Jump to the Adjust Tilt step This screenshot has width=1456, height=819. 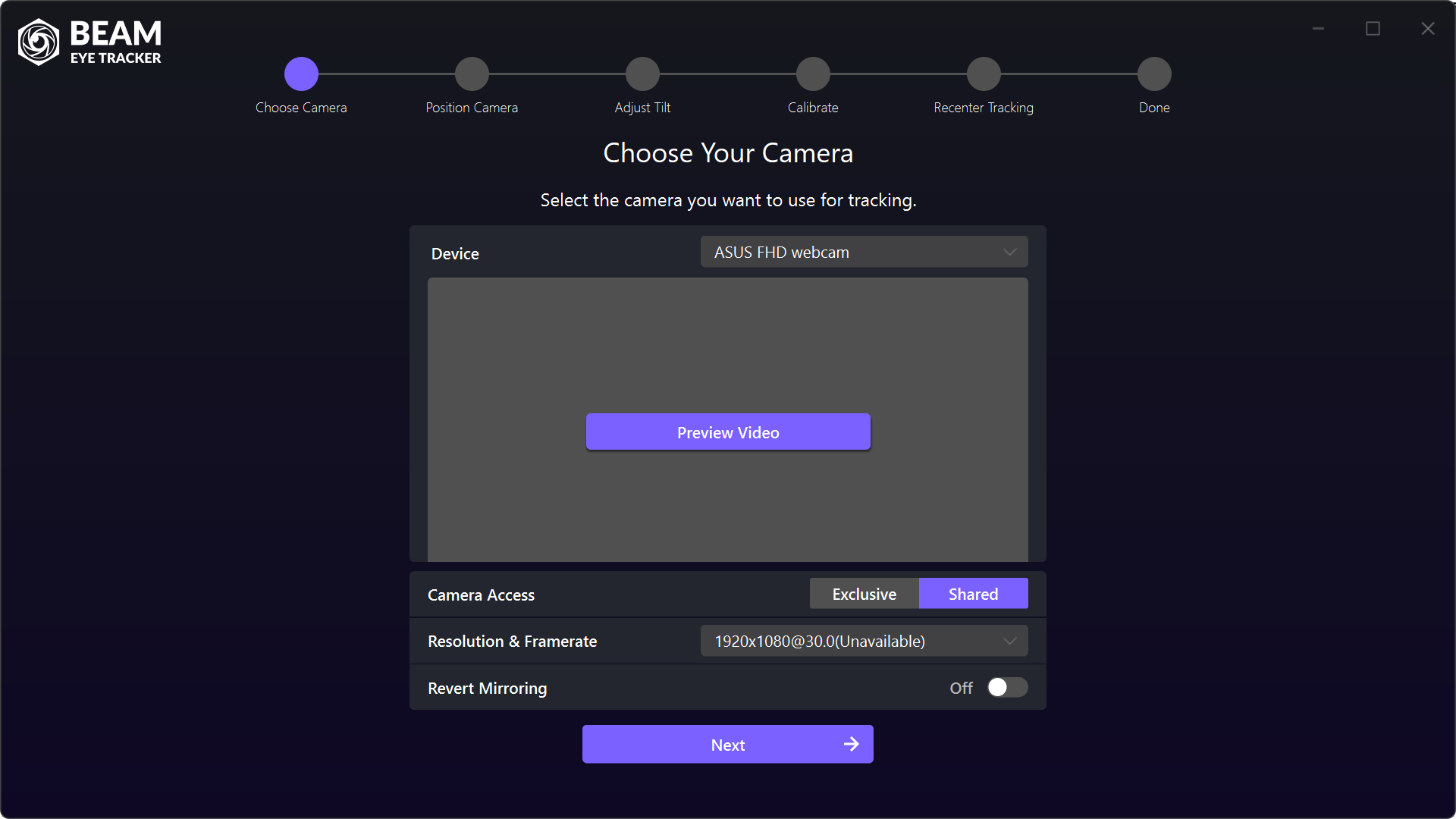tap(642, 74)
